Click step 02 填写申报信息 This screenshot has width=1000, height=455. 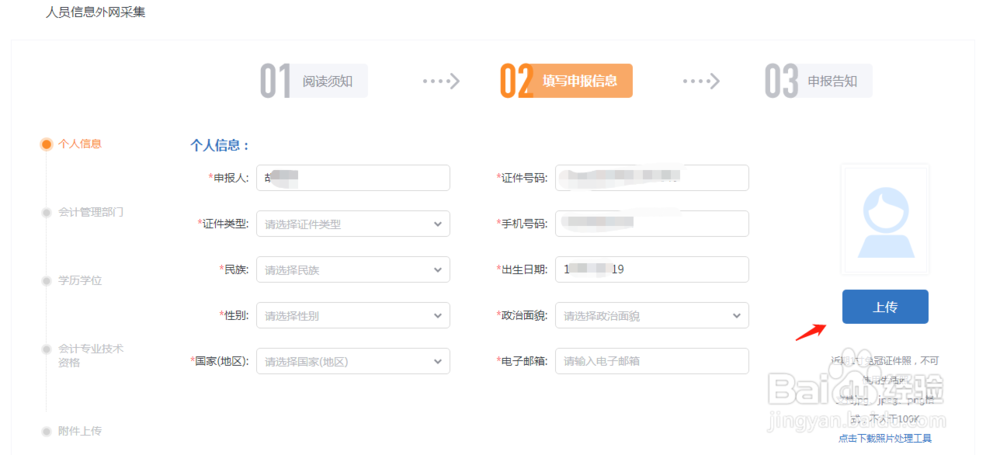click(566, 81)
